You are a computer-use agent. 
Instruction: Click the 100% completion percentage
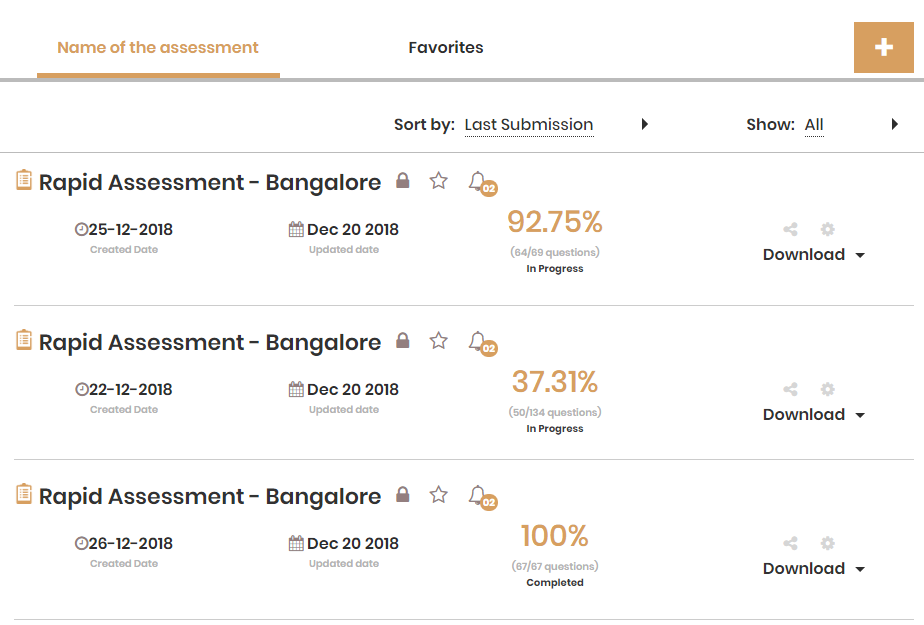pyautogui.click(x=555, y=536)
